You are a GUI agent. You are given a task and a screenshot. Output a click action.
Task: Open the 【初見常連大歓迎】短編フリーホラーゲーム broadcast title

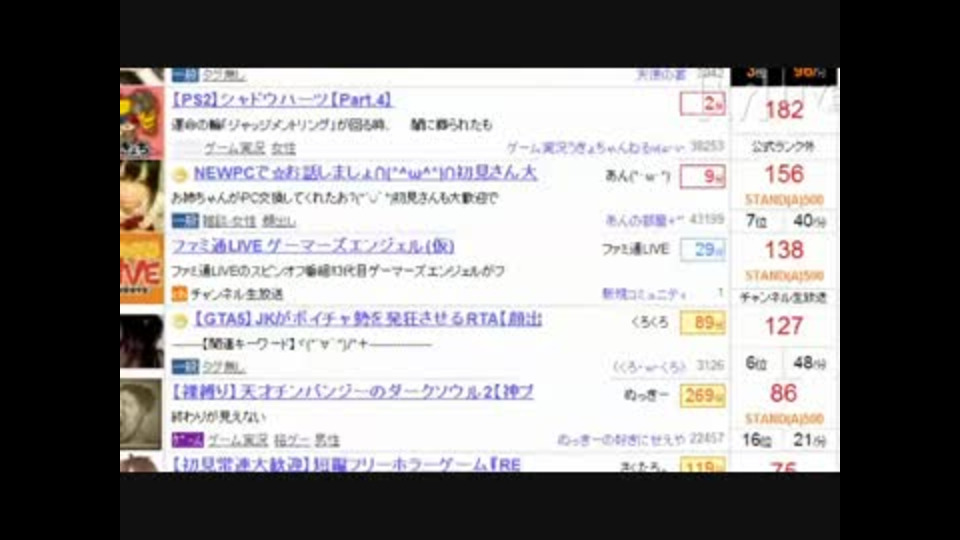click(346, 464)
